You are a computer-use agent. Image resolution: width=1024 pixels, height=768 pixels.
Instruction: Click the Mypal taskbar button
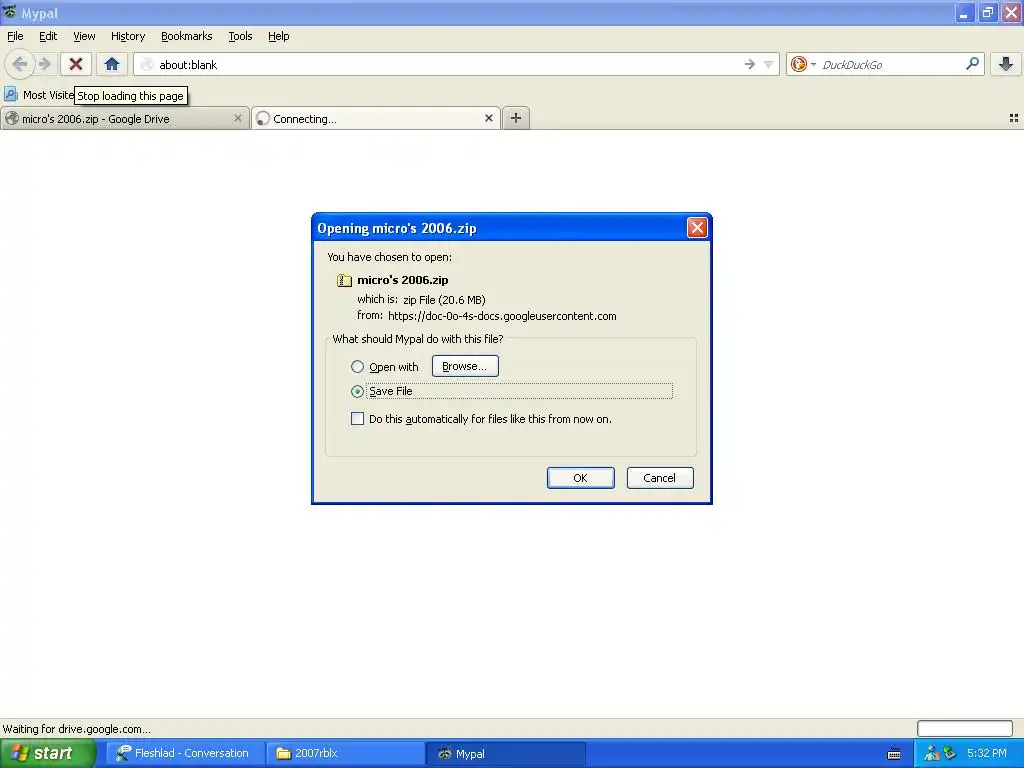(x=505, y=754)
